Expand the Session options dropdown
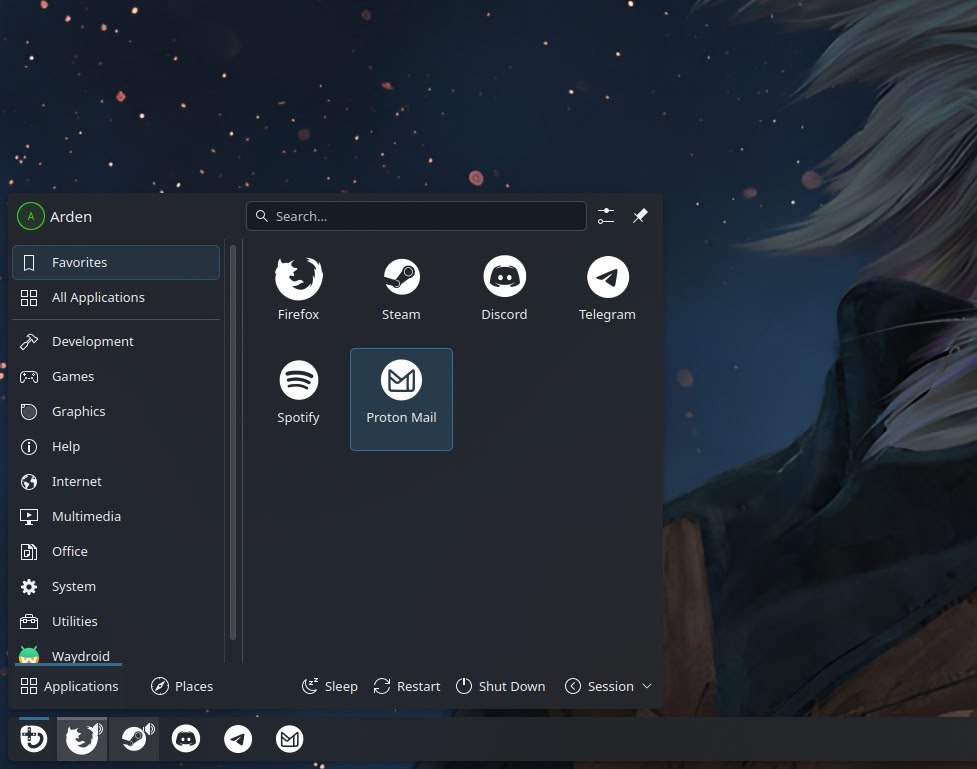The height and width of the screenshot is (769, 977). pos(608,686)
